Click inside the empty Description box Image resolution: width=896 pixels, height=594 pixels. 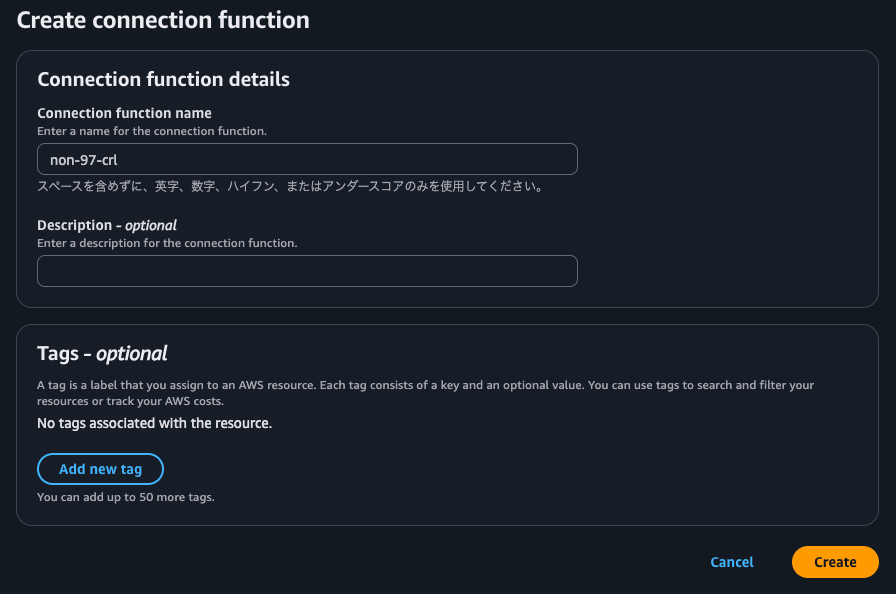[307, 271]
